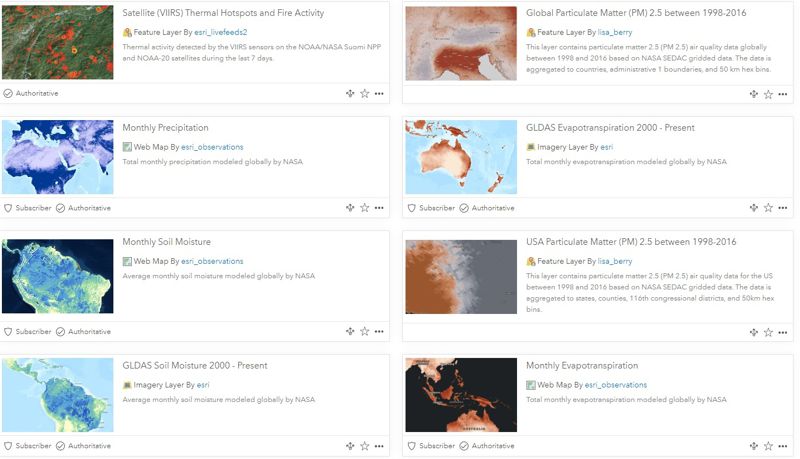Open the three-dot menu for GLDAS Evapotranspiration
Image resolution: width=800 pixels, height=459 pixels.
[x=783, y=208]
